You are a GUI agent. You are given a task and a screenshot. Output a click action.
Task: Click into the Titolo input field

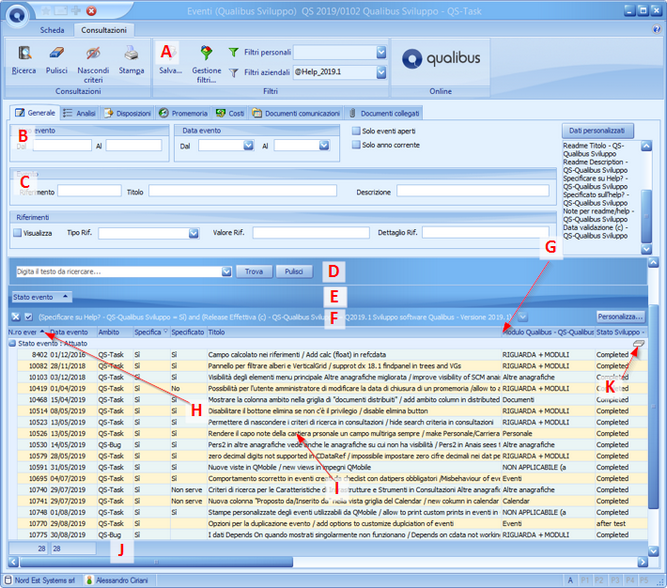[242, 191]
